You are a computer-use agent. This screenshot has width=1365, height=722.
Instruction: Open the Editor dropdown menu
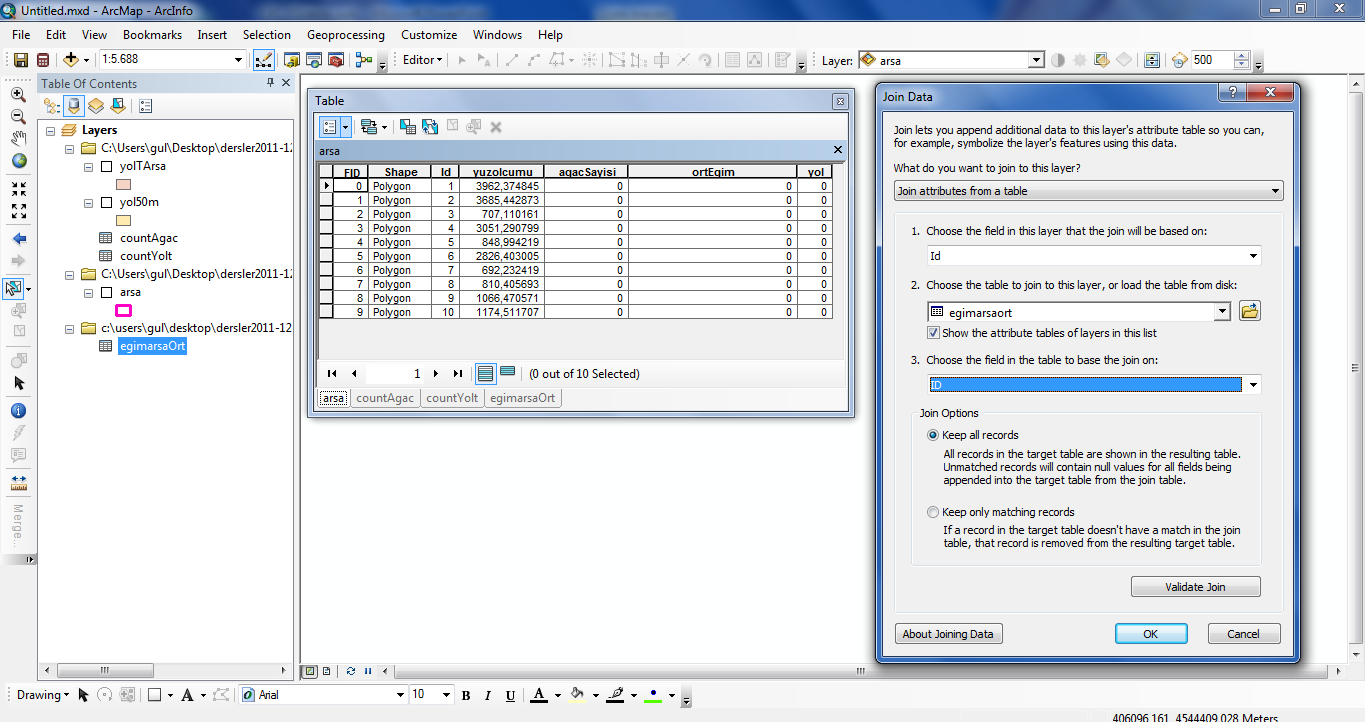coord(422,60)
